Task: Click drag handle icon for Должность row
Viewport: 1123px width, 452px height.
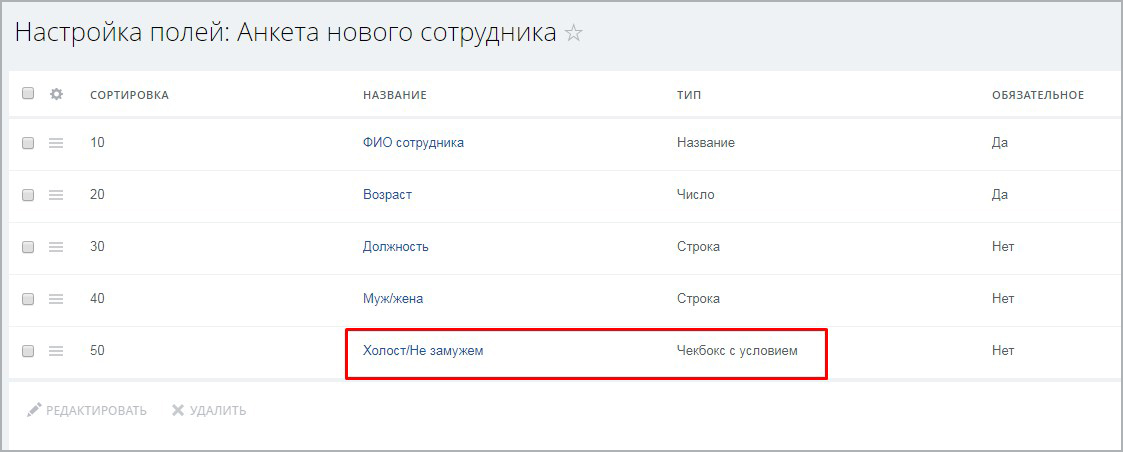Action: click(56, 247)
